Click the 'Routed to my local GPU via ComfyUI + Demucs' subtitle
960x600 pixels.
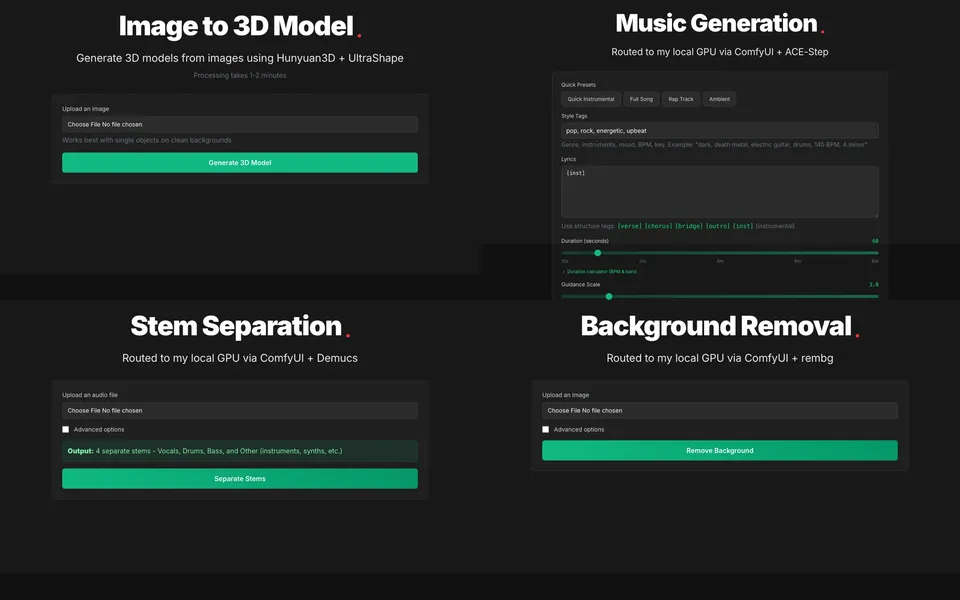(239, 358)
